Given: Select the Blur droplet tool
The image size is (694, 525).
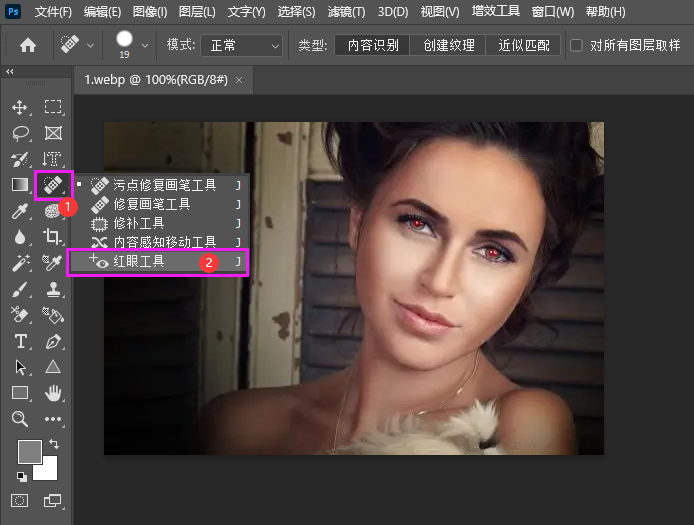Looking at the screenshot, I should 19,237.
